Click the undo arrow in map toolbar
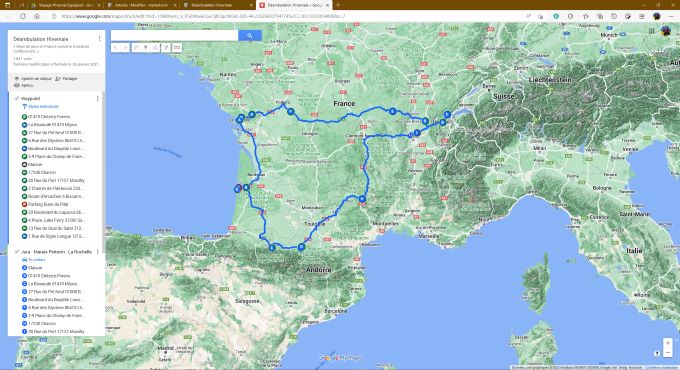The image size is (680, 370). [x=116, y=48]
